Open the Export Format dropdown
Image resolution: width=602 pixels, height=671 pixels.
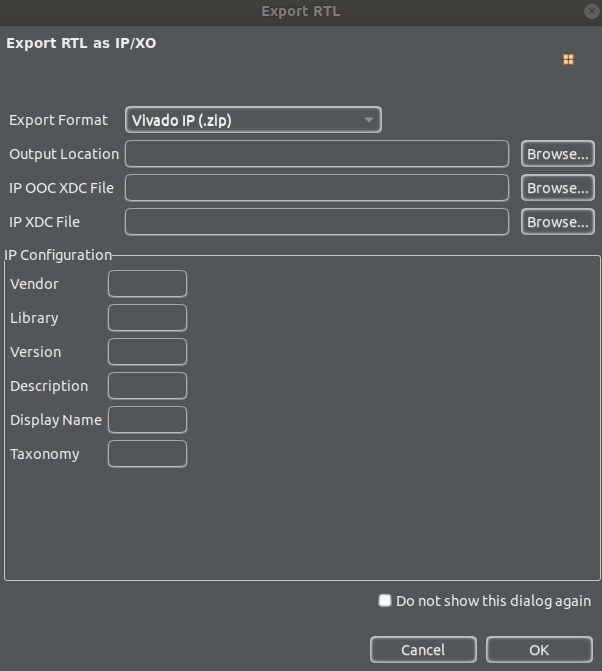coord(253,120)
